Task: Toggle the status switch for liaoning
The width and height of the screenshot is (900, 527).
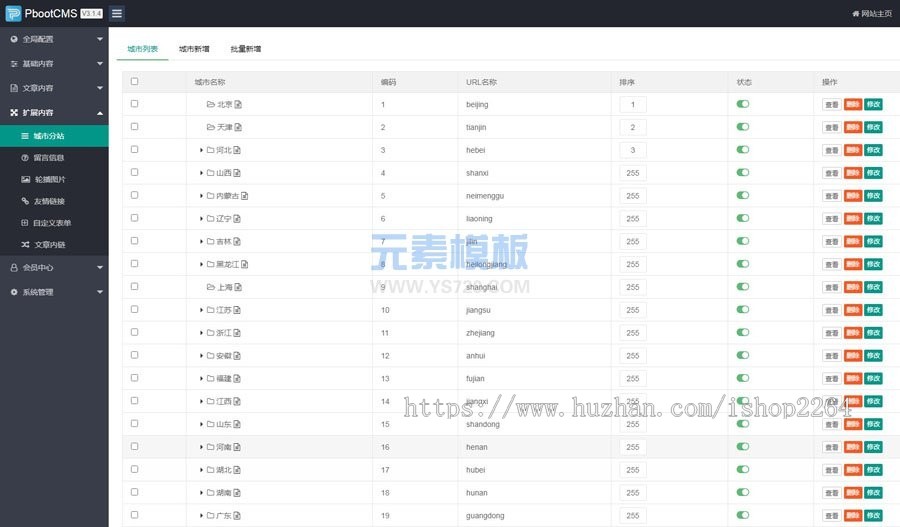Action: (x=743, y=218)
